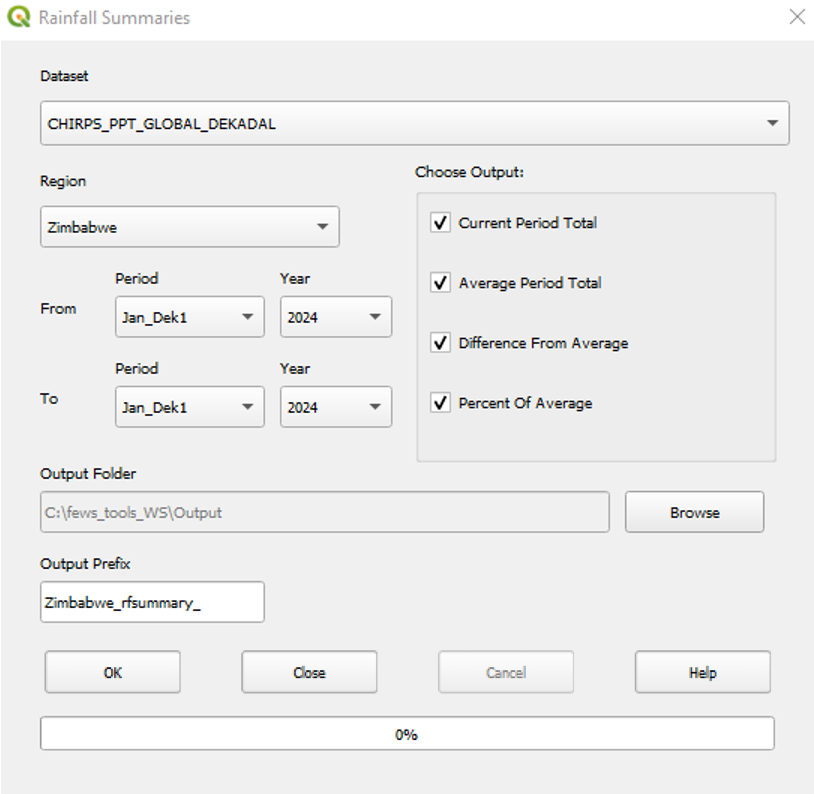Uncheck the Current Period Total checkbox
This screenshot has height=794, width=814.
coord(440,223)
